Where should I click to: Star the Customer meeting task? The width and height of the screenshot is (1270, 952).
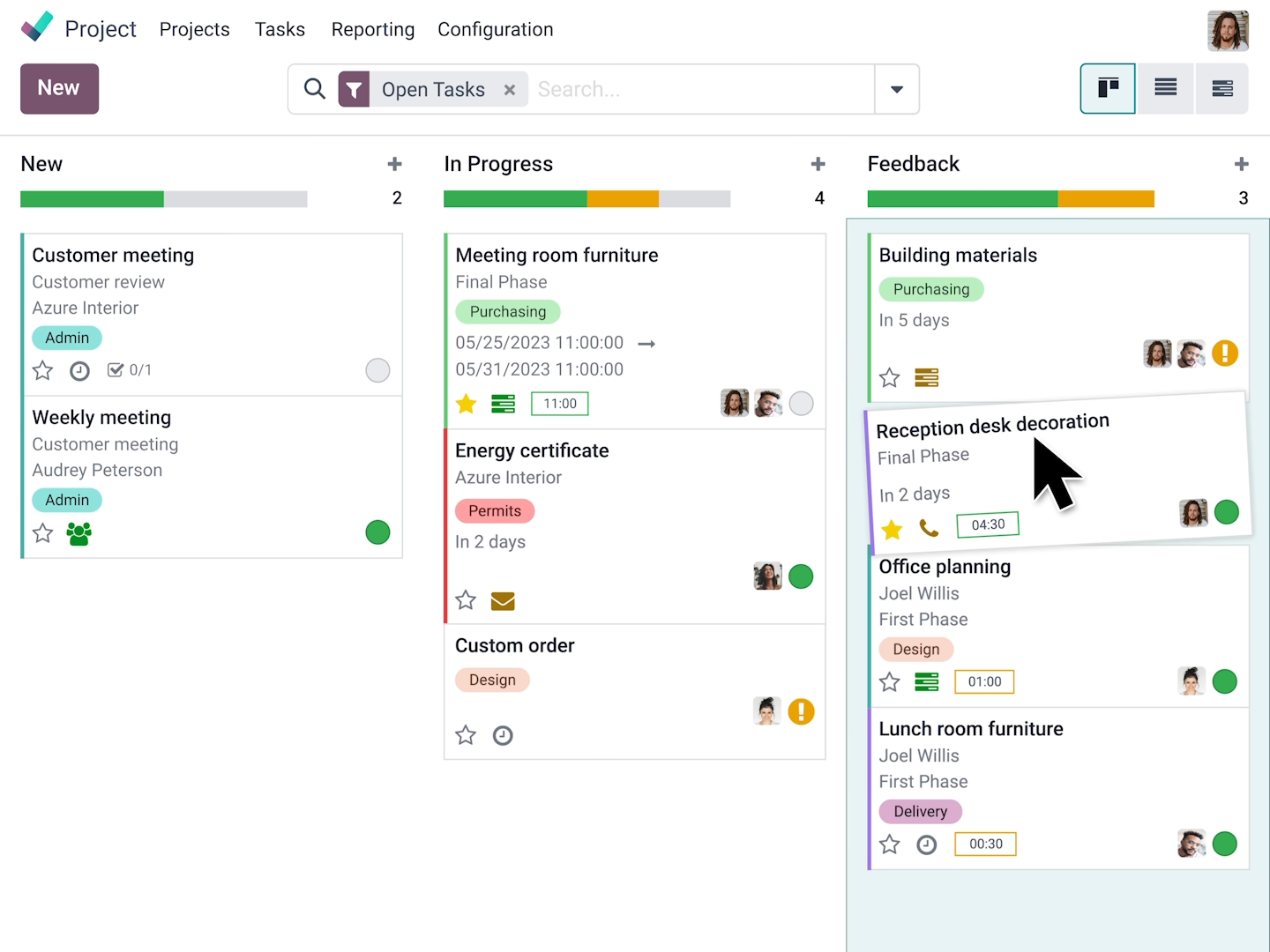pyautogui.click(x=42, y=371)
